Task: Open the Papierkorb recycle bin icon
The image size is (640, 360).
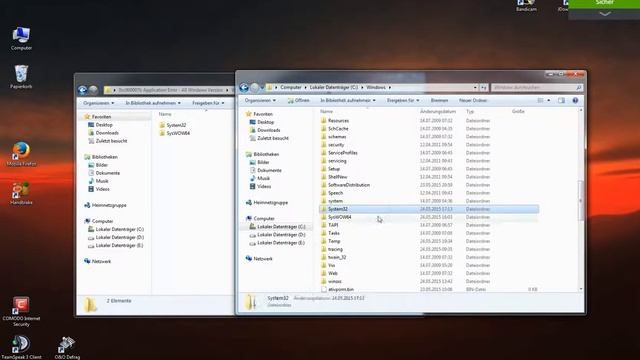Action: [21, 77]
